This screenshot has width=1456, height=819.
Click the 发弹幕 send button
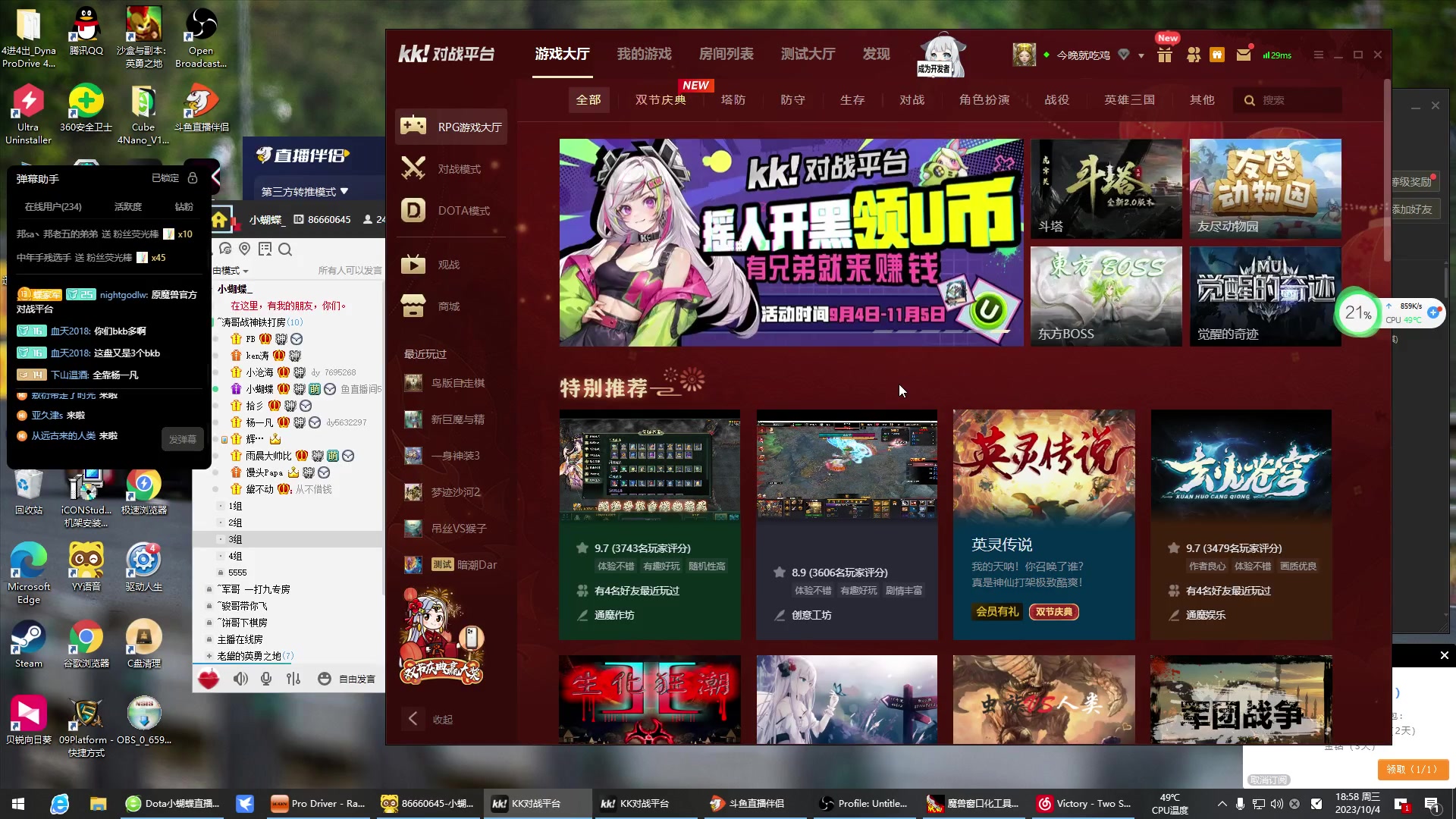(183, 439)
